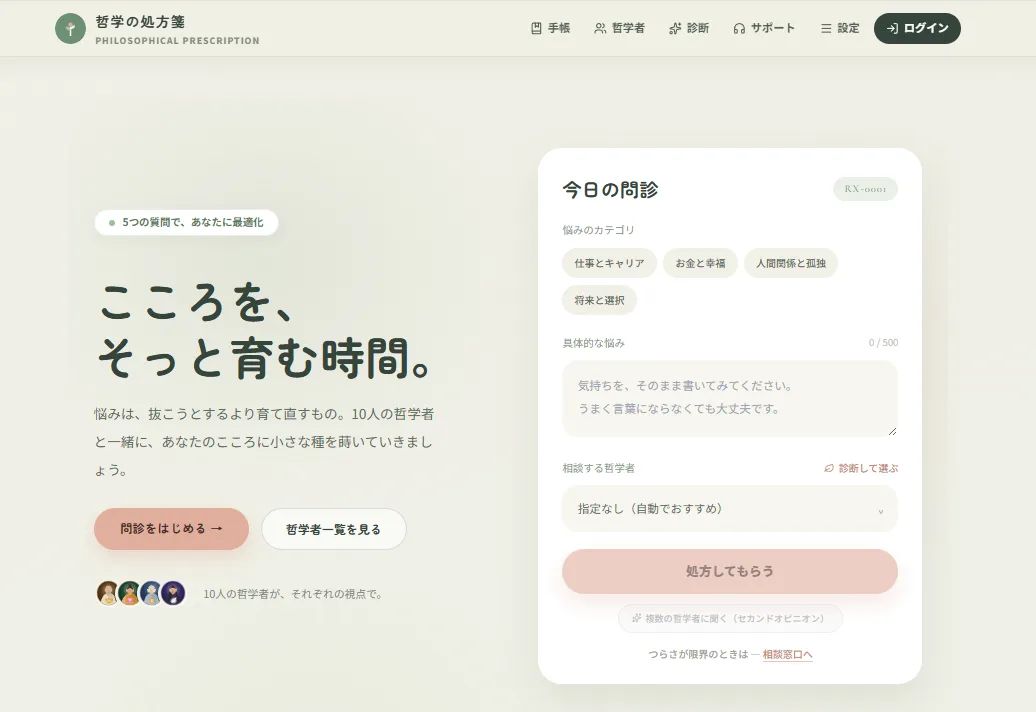Click the 相談する哲学者 label

(599, 468)
